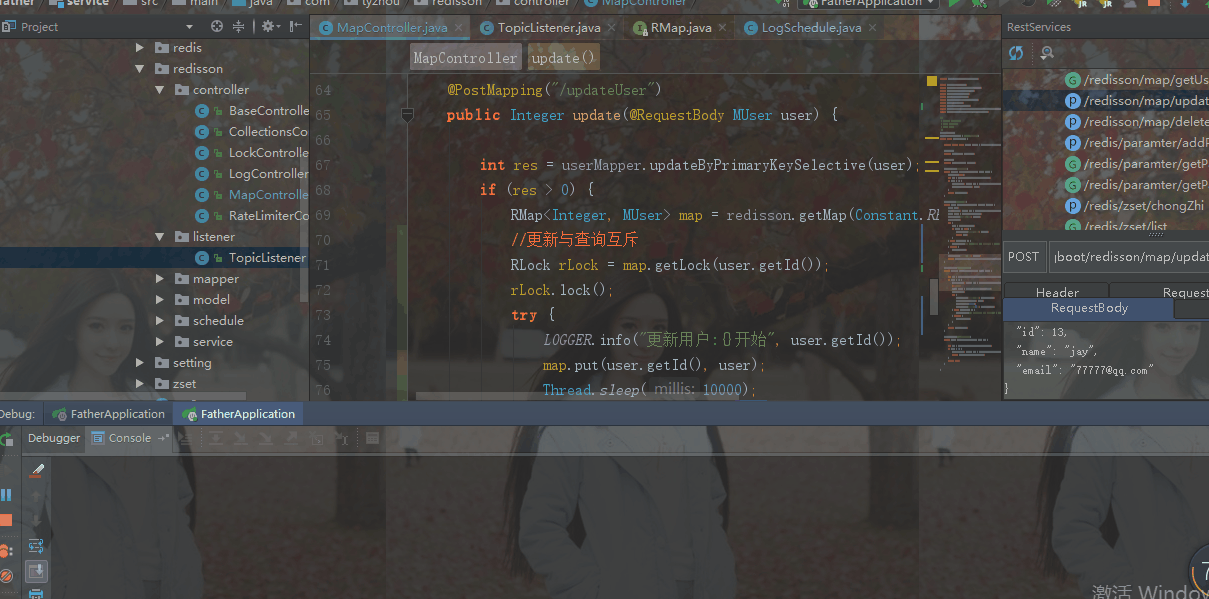Open the Debugger tab in Debug panel

(54, 438)
